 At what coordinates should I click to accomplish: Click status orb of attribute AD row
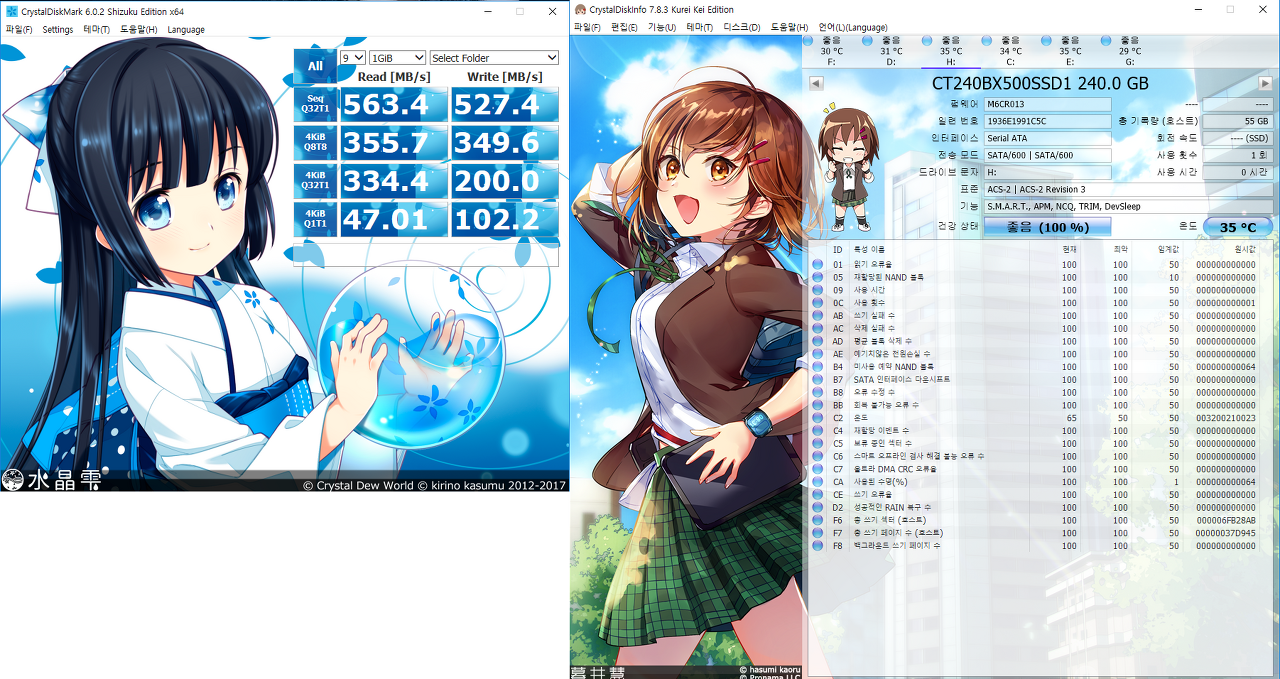(x=817, y=341)
